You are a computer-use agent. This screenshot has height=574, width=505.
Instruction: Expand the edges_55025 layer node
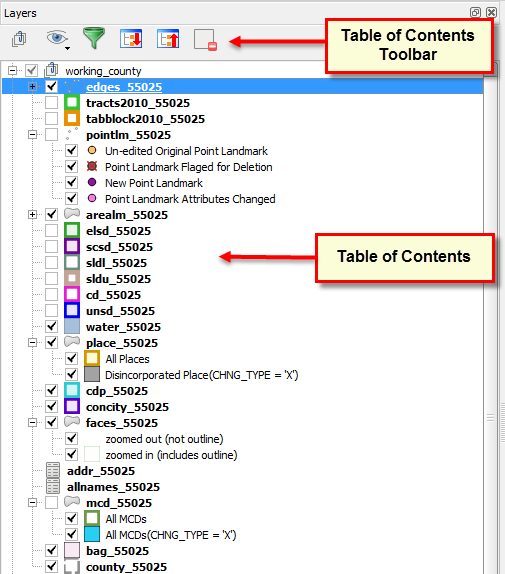[x=33, y=87]
